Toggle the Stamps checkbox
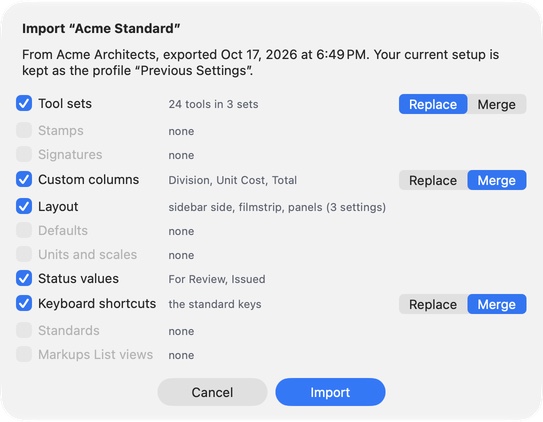The image size is (543, 422). tap(24, 131)
